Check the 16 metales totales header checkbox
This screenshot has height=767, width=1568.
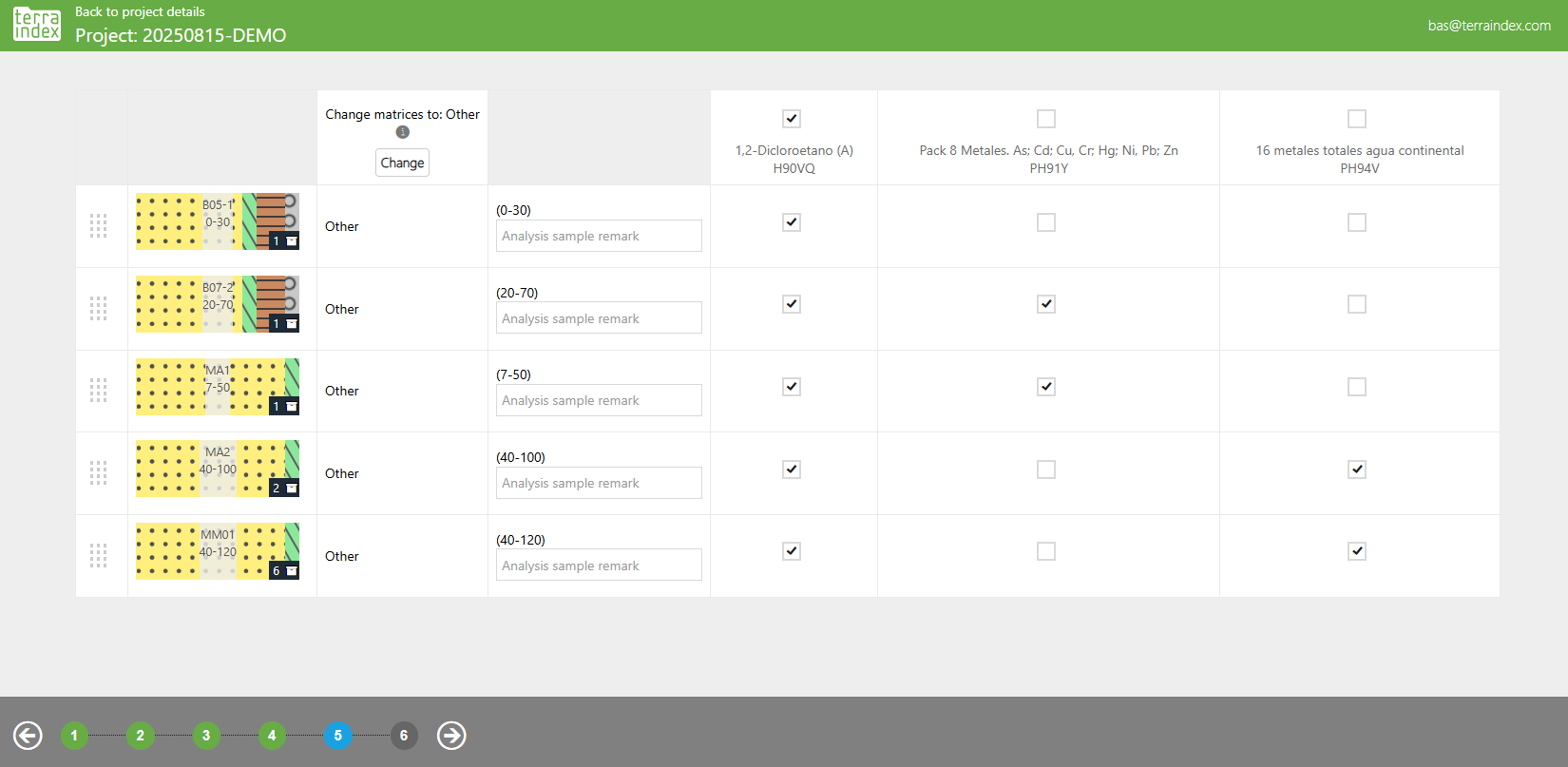click(1357, 119)
